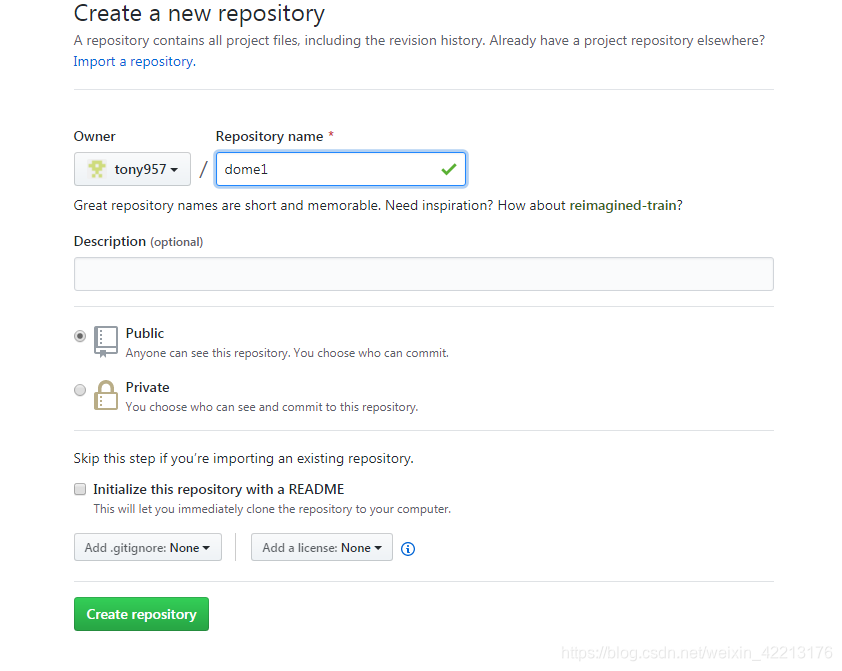Viewport: 842px width, 671px height.
Task: Open the Add .gitignore dropdown
Action: pos(148,547)
